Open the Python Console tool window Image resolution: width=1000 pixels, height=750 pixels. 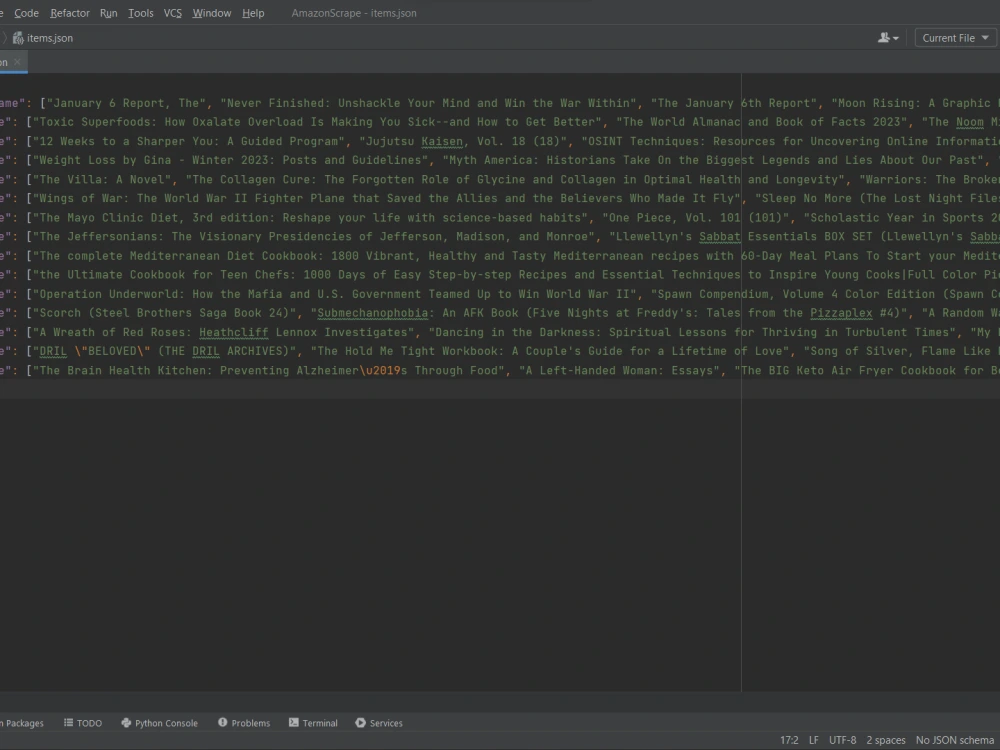(158, 722)
